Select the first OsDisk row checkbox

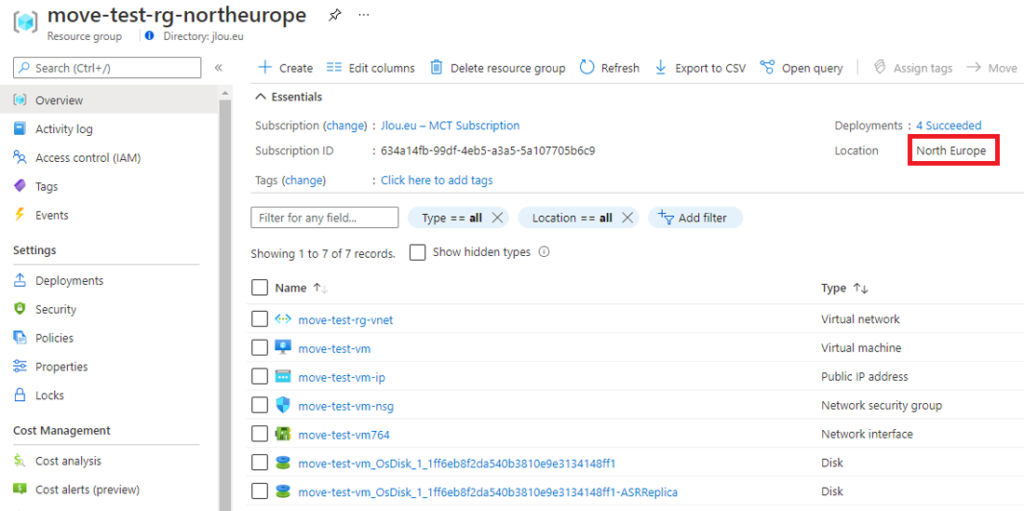(259, 463)
